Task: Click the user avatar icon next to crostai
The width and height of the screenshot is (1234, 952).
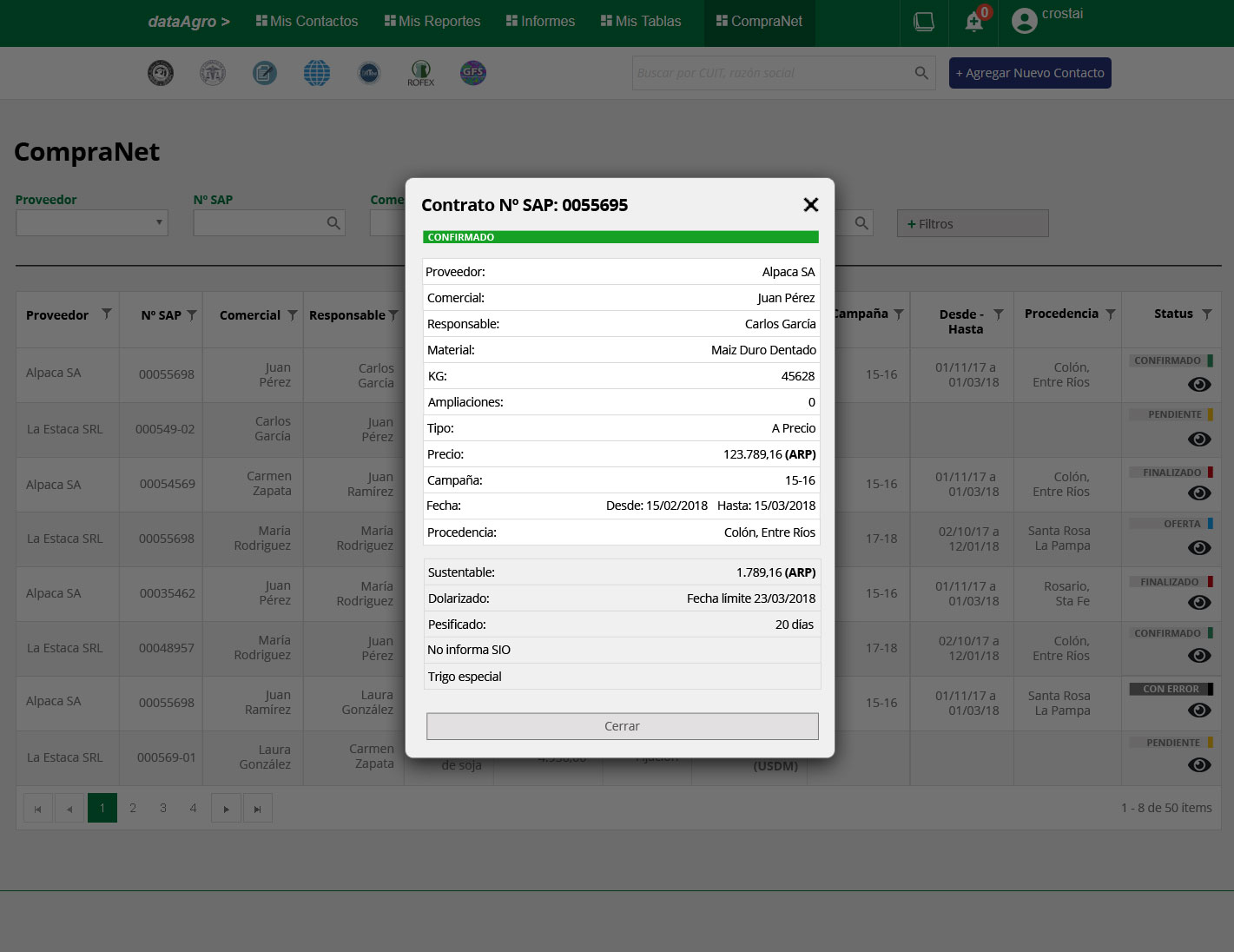Action: 1025,21
